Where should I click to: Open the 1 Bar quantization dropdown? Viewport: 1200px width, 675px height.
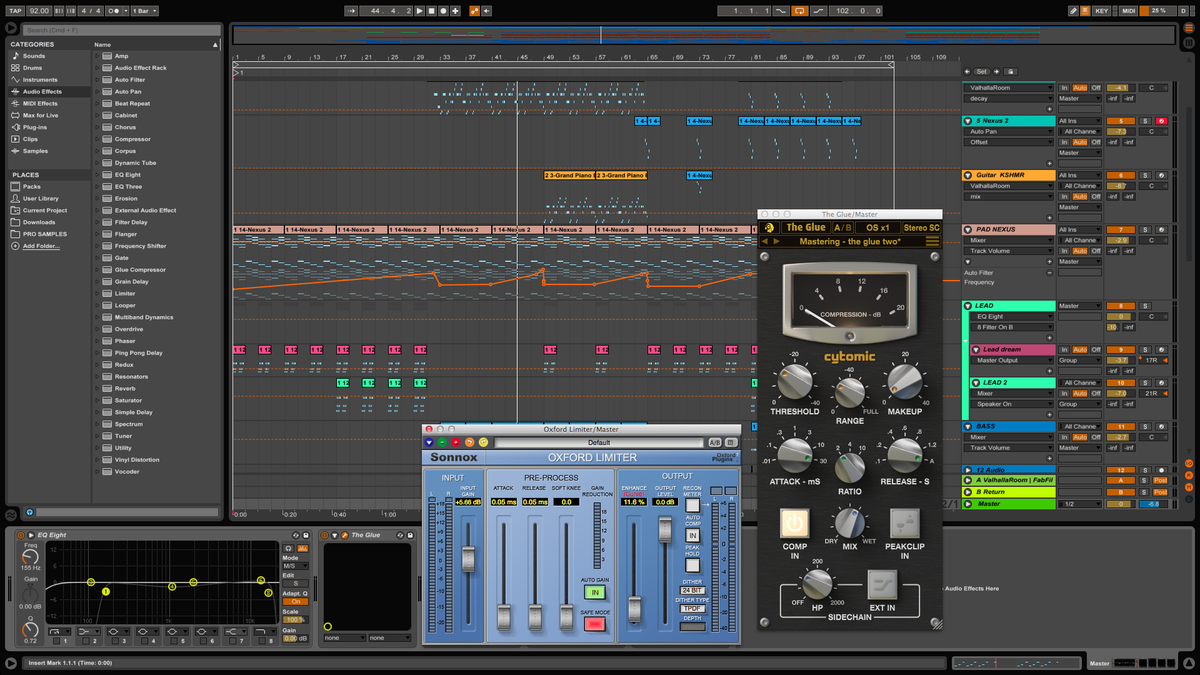tap(146, 10)
